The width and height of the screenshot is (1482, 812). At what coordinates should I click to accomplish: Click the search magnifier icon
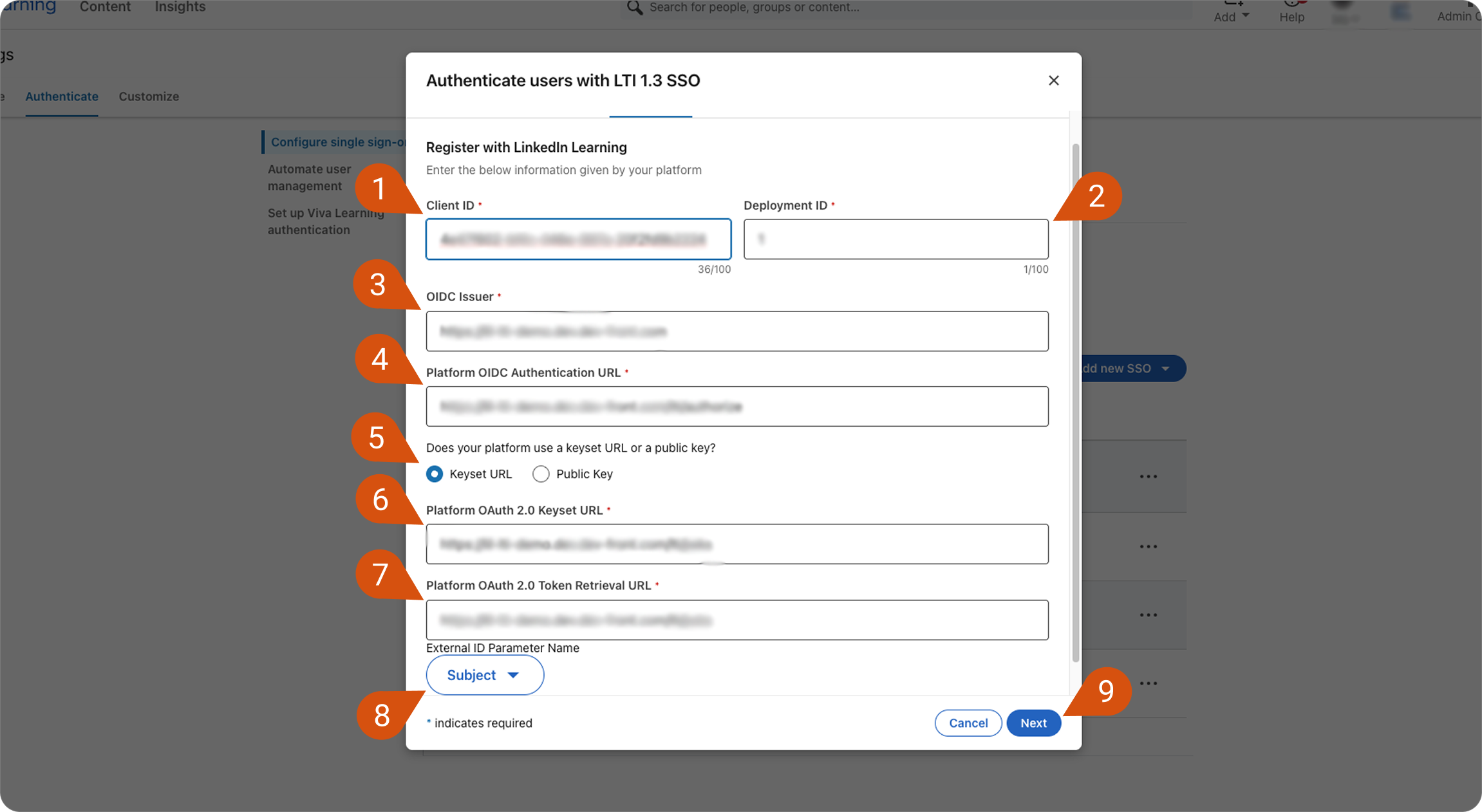click(x=635, y=7)
